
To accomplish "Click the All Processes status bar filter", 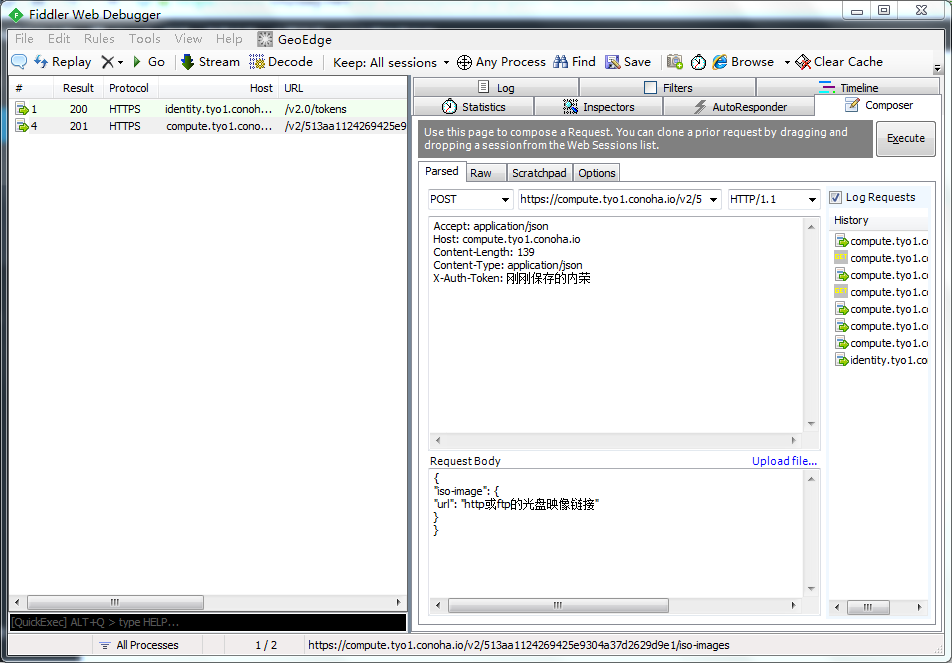I will [139, 645].
